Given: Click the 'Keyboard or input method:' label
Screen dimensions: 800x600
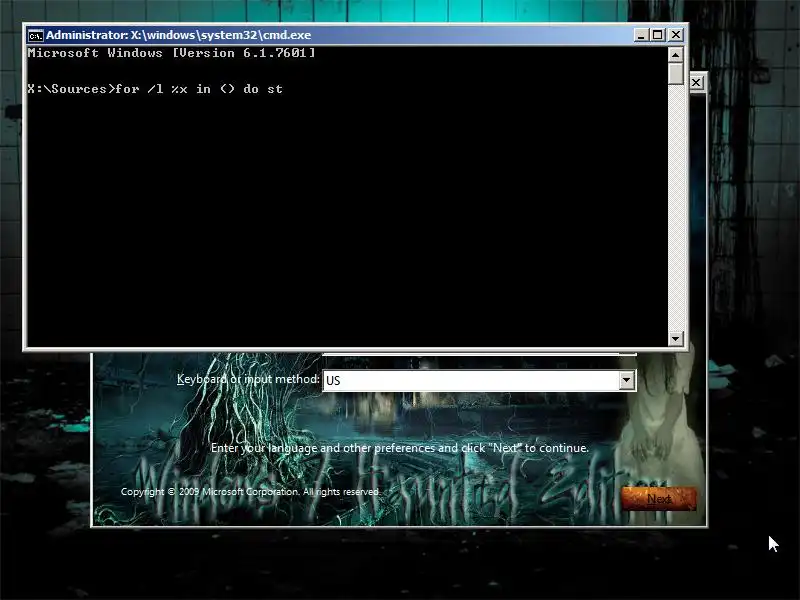Looking at the screenshot, I should 248,379.
